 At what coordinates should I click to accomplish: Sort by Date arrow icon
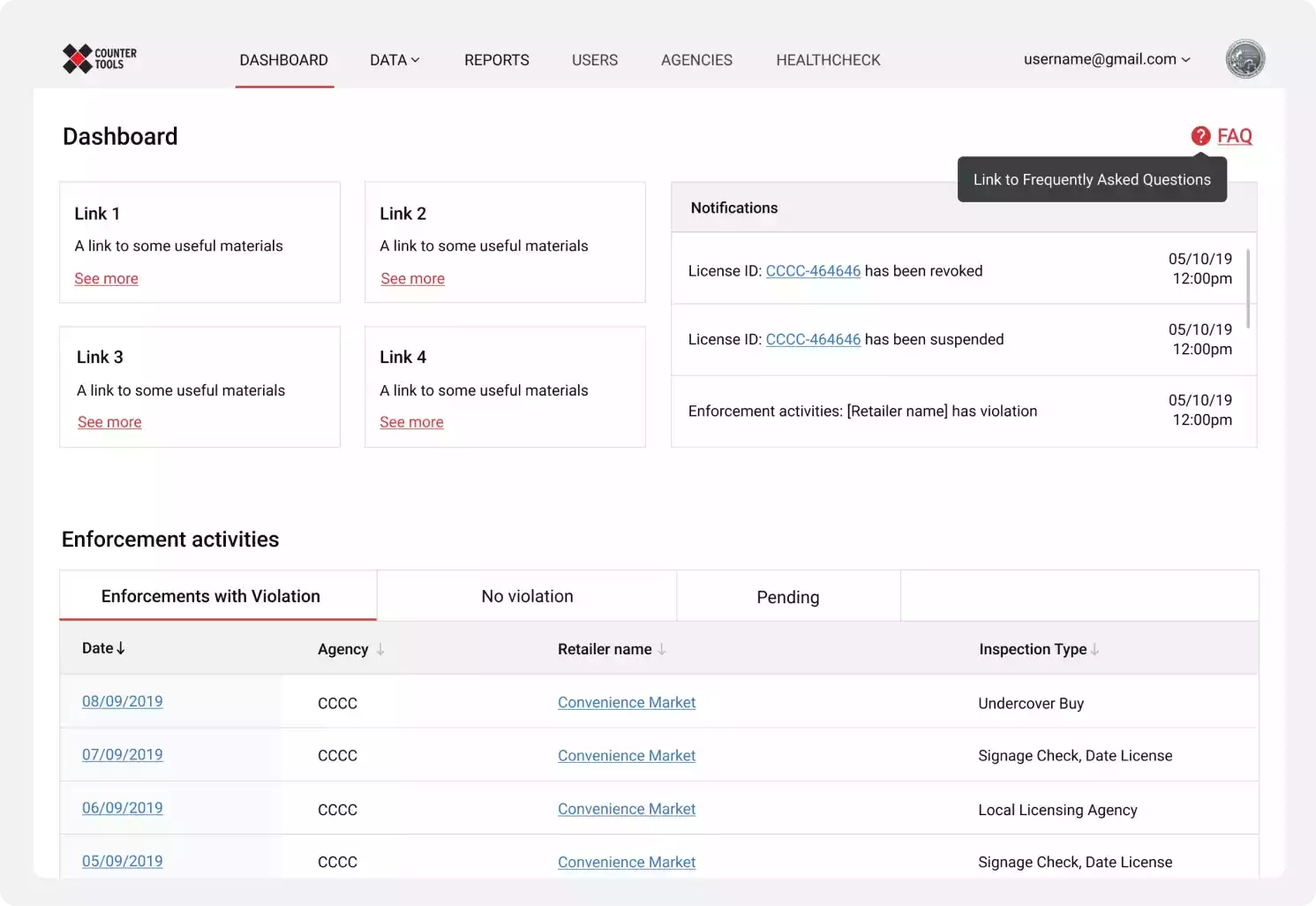(121, 648)
